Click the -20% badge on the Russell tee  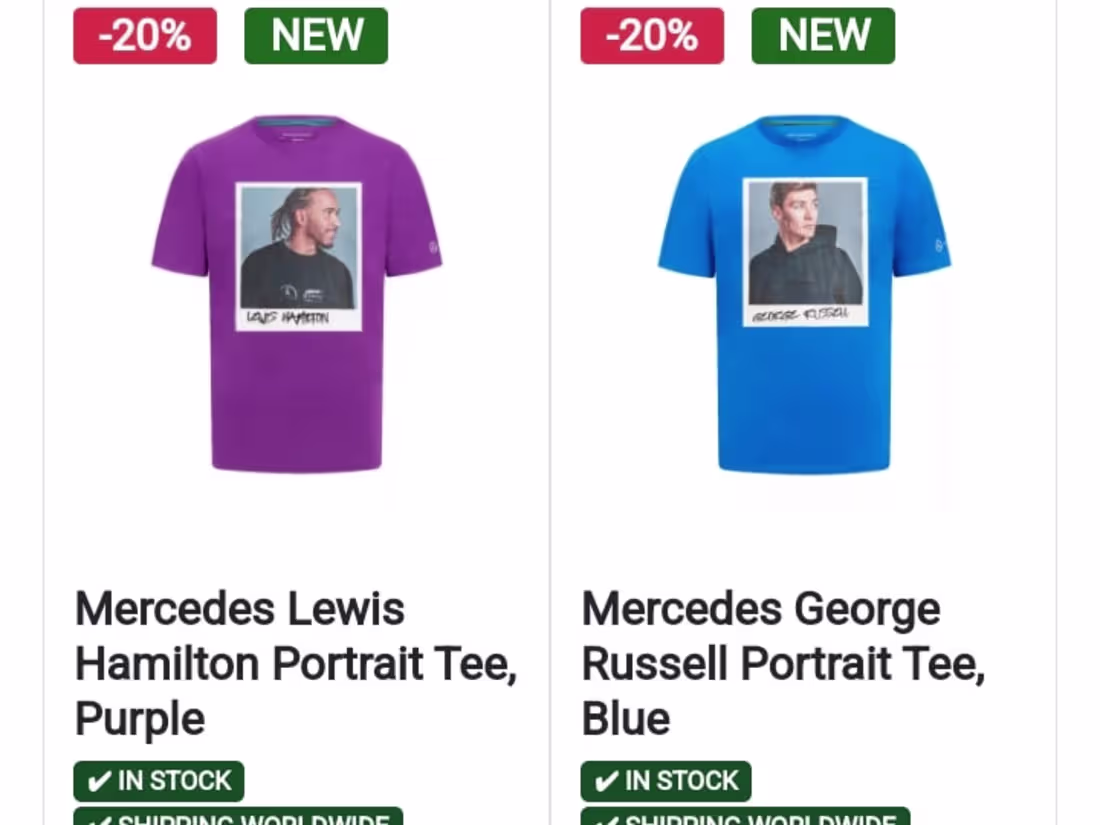point(652,36)
